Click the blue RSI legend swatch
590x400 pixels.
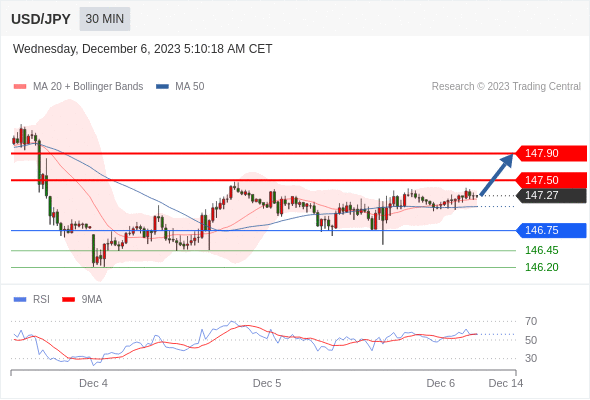(20, 300)
